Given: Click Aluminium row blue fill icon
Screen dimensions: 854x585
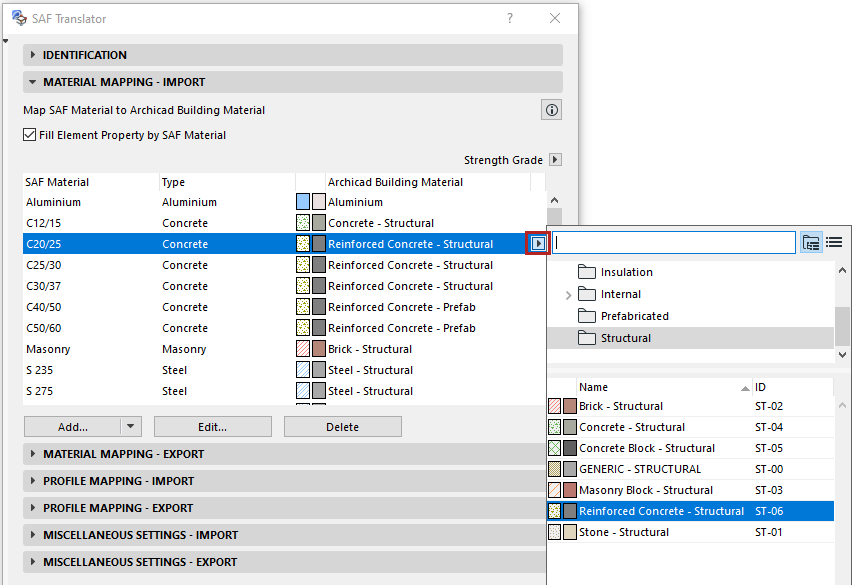Looking at the screenshot, I should [303, 202].
